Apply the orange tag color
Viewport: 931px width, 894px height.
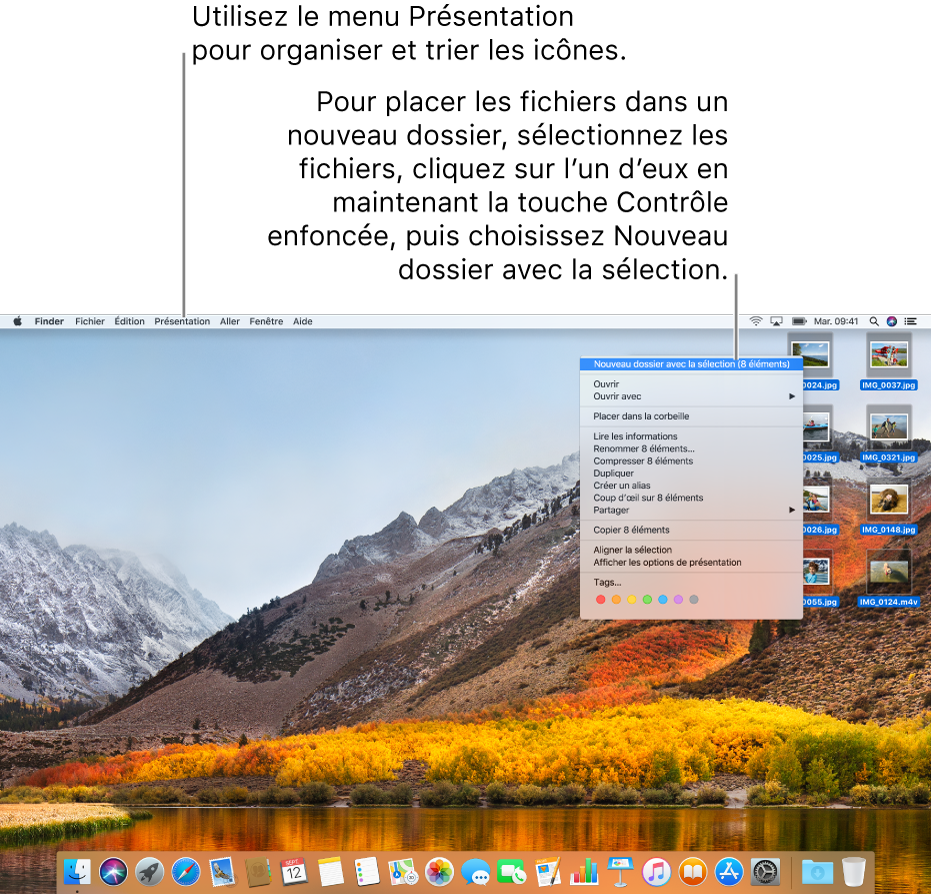click(616, 600)
